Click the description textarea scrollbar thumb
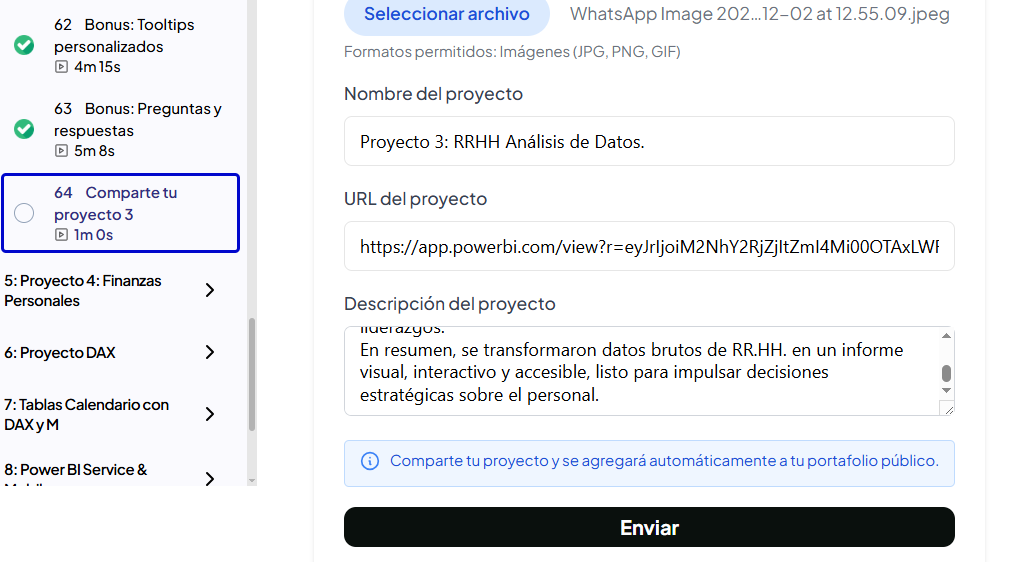Viewport: 1033px width, 562px height. point(946,374)
